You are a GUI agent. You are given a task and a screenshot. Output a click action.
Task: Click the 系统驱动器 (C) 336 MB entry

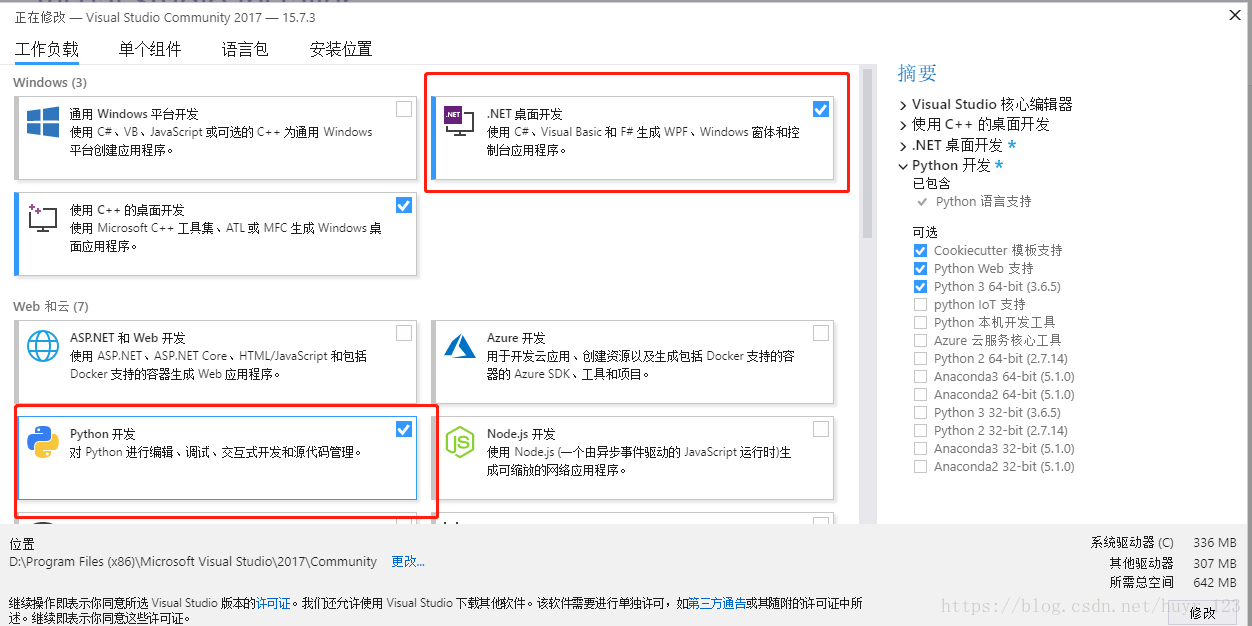pos(1163,542)
